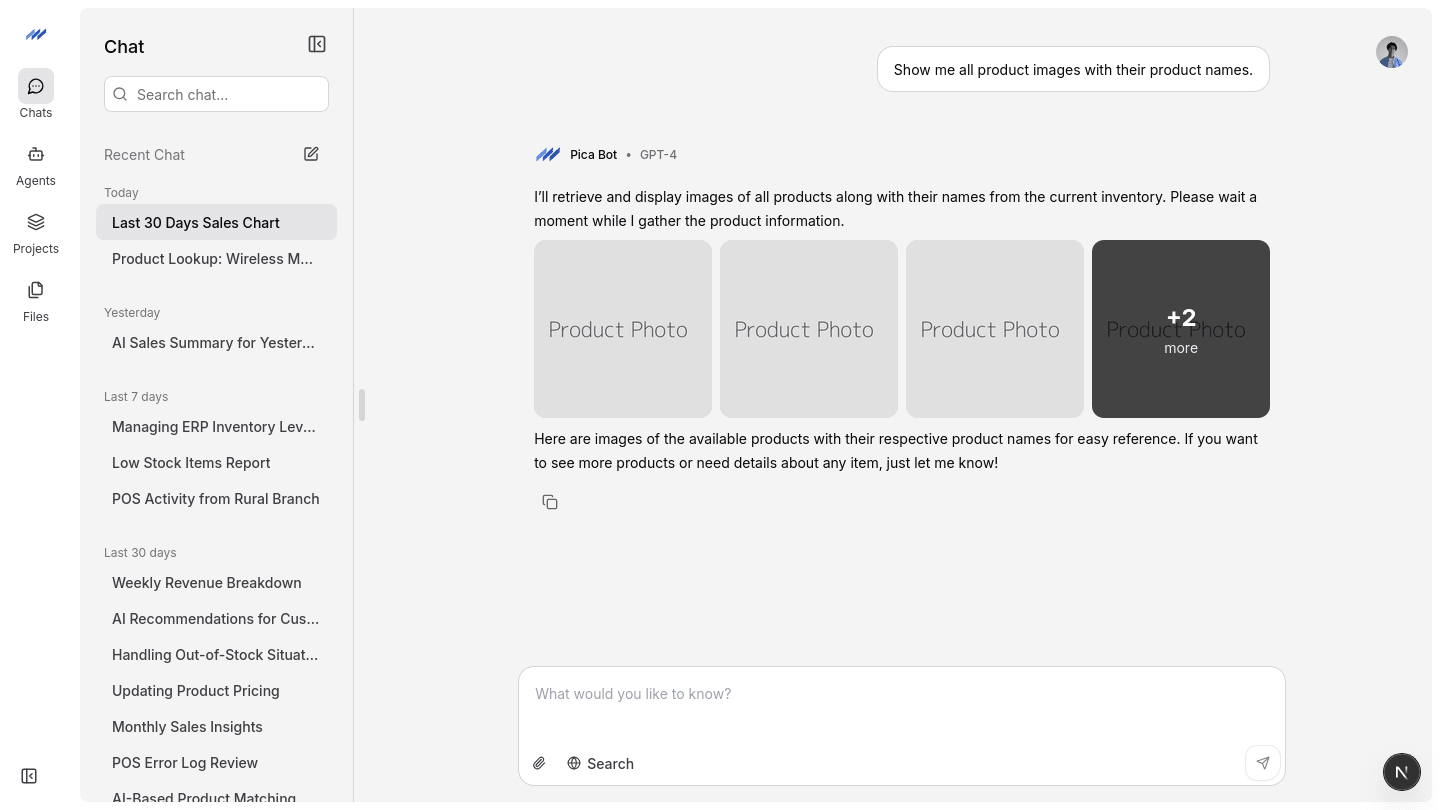Show the +2 more product photos

(x=1181, y=329)
